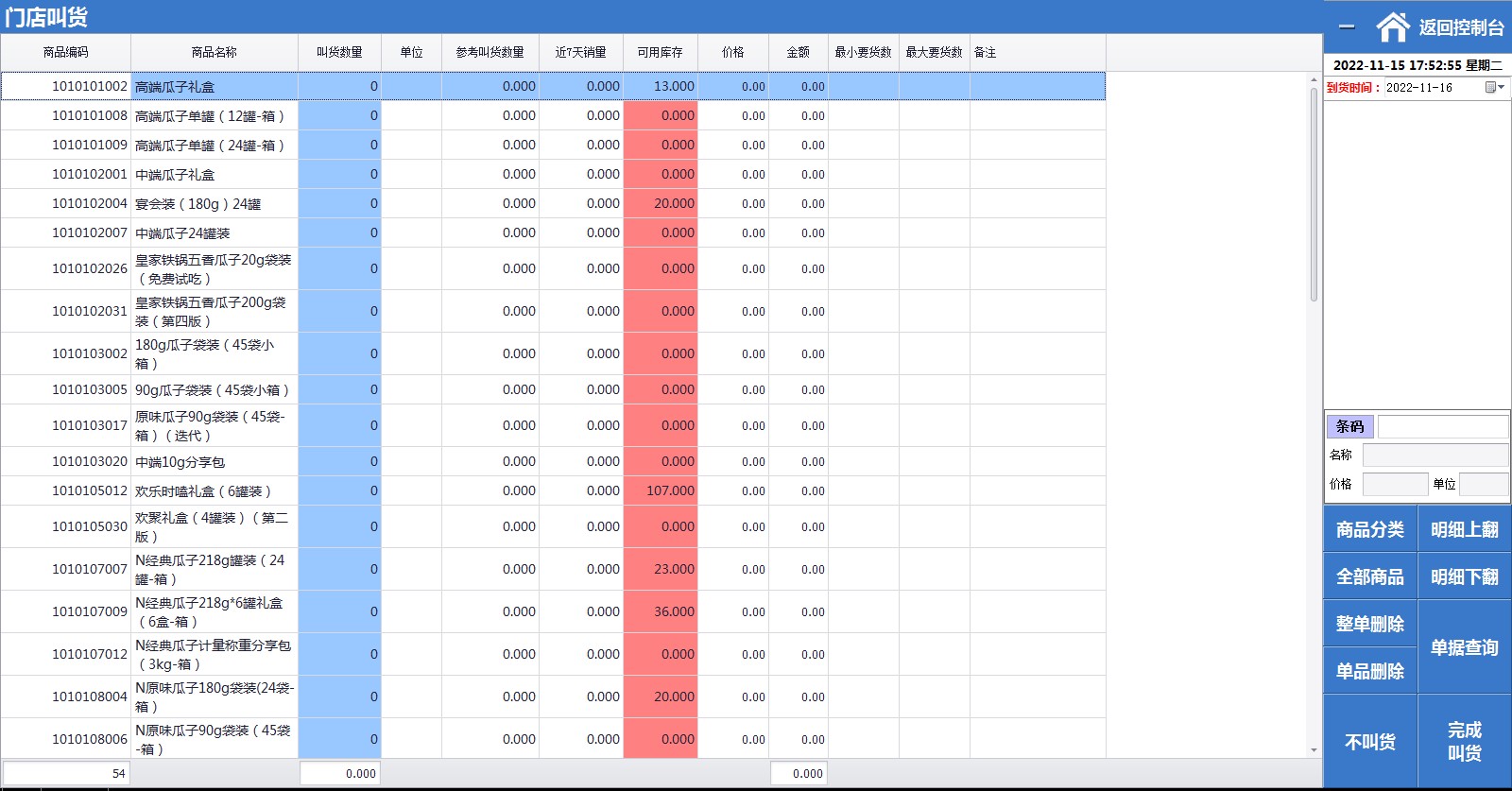This screenshot has height=791, width=1512.
Task: Click the 条码 label button
Action: pos(1349,426)
